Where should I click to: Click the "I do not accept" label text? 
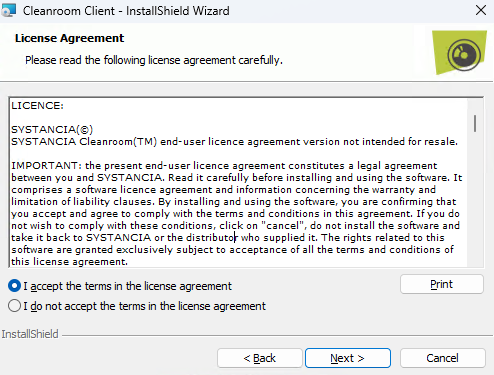tap(144, 306)
